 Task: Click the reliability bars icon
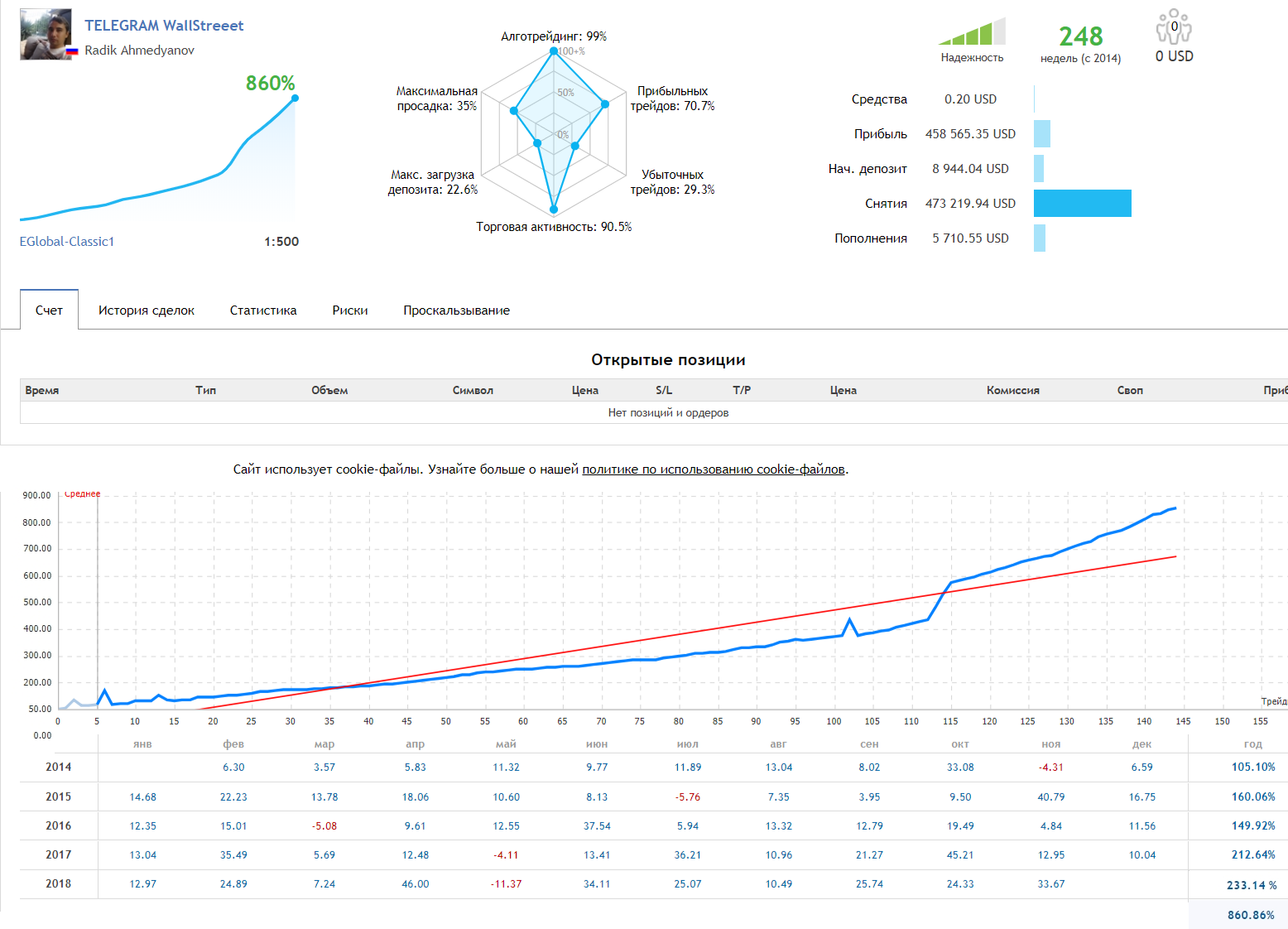click(972, 31)
